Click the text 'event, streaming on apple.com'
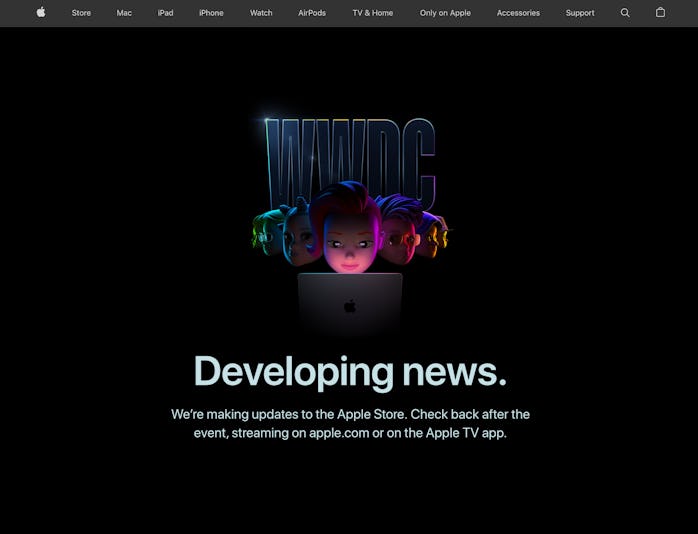The height and width of the screenshot is (534, 698). pyautogui.click(x=281, y=433)
